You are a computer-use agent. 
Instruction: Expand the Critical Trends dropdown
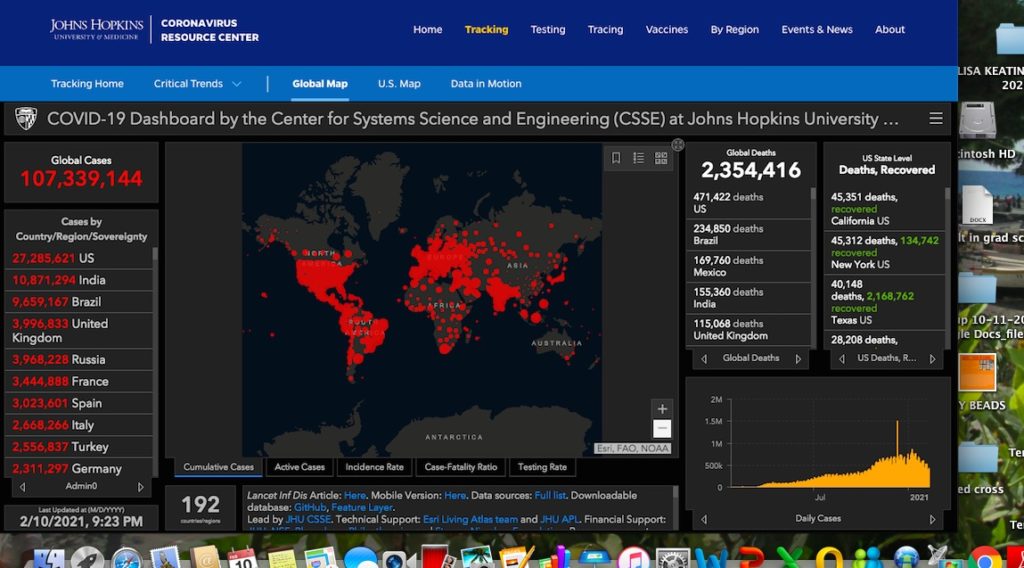click(x=197, y=84)
